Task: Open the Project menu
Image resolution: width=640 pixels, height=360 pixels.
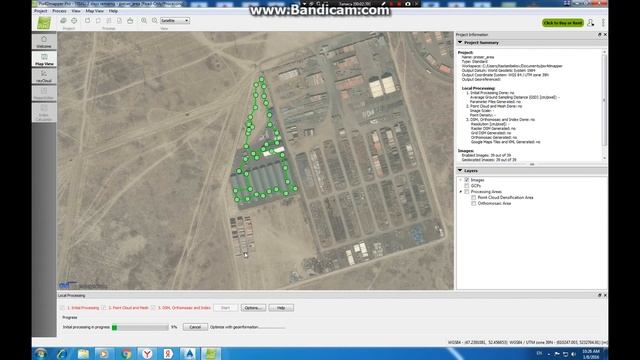Action: 40,11
